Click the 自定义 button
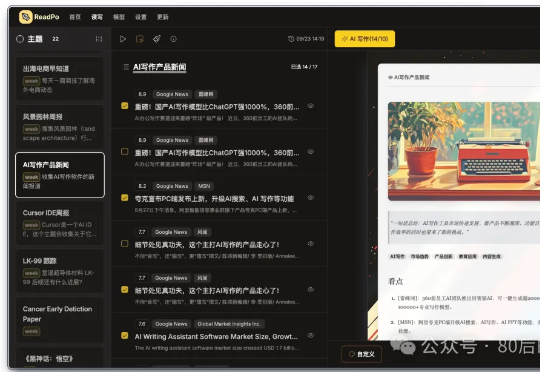 [x=361, y=354]
